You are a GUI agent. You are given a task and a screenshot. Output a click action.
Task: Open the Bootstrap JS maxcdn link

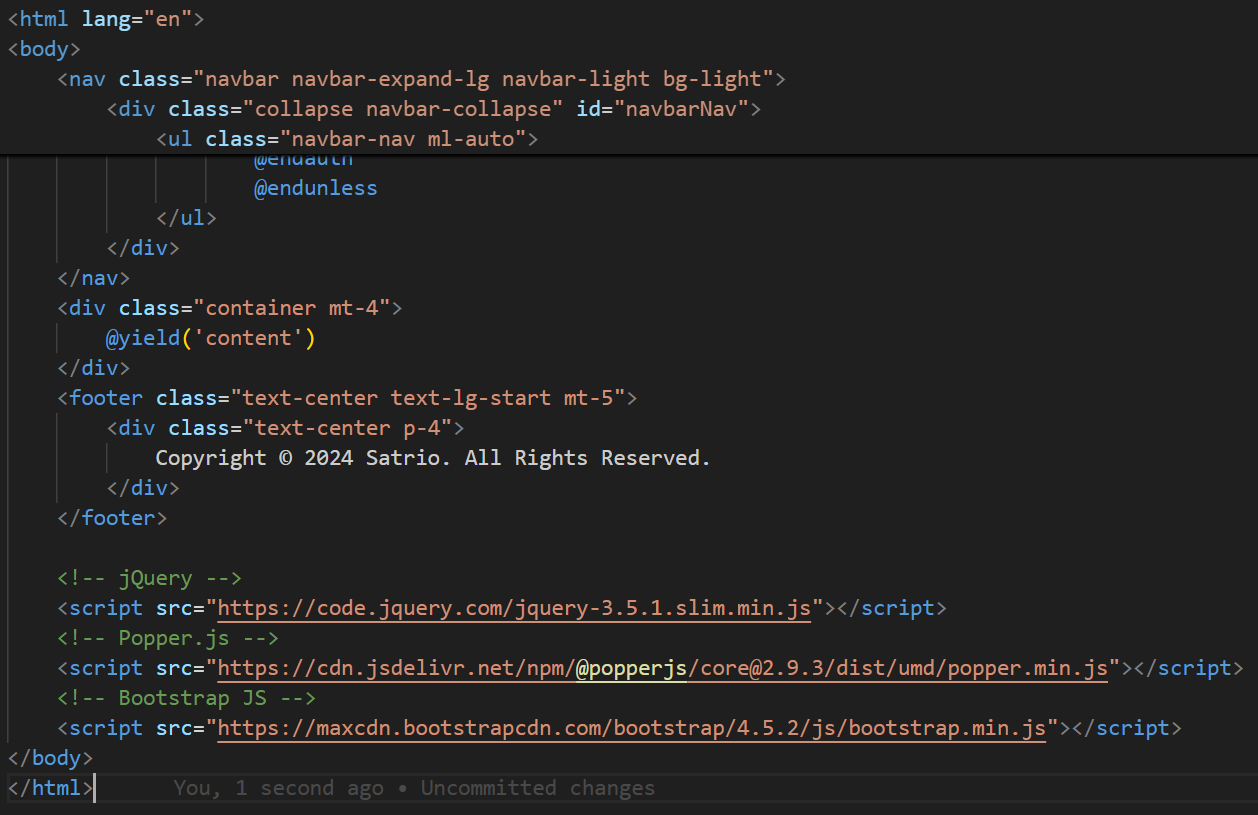632,728
